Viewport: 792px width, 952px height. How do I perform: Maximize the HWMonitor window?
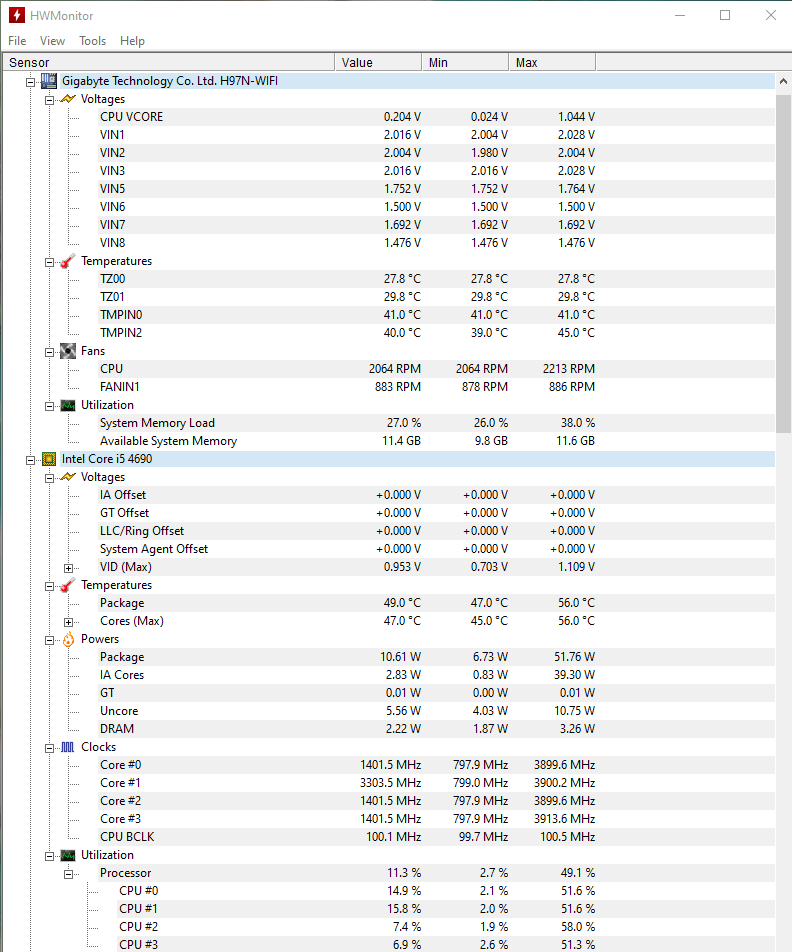click(x=725, y=15)
